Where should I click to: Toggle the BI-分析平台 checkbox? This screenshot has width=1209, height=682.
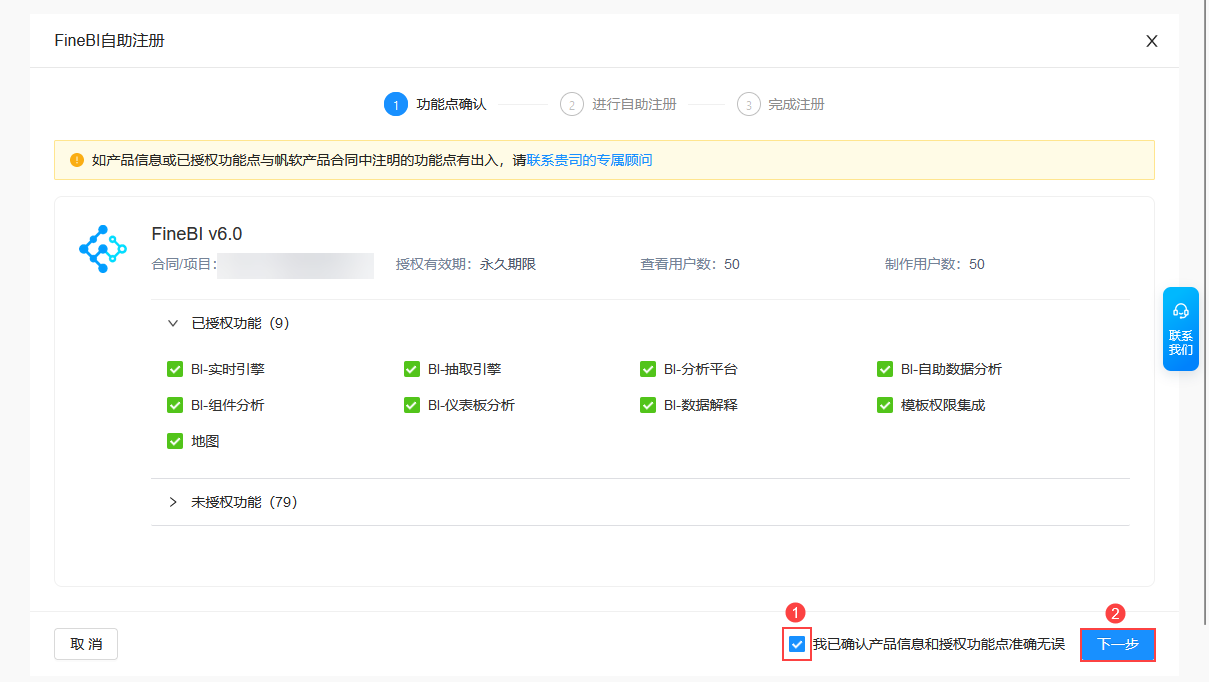click(648, 369)
